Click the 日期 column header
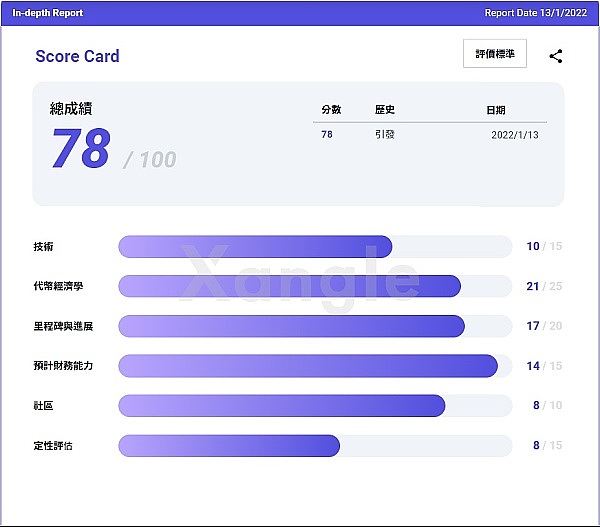This screenshot has height=527, width=600. point(496,110)
